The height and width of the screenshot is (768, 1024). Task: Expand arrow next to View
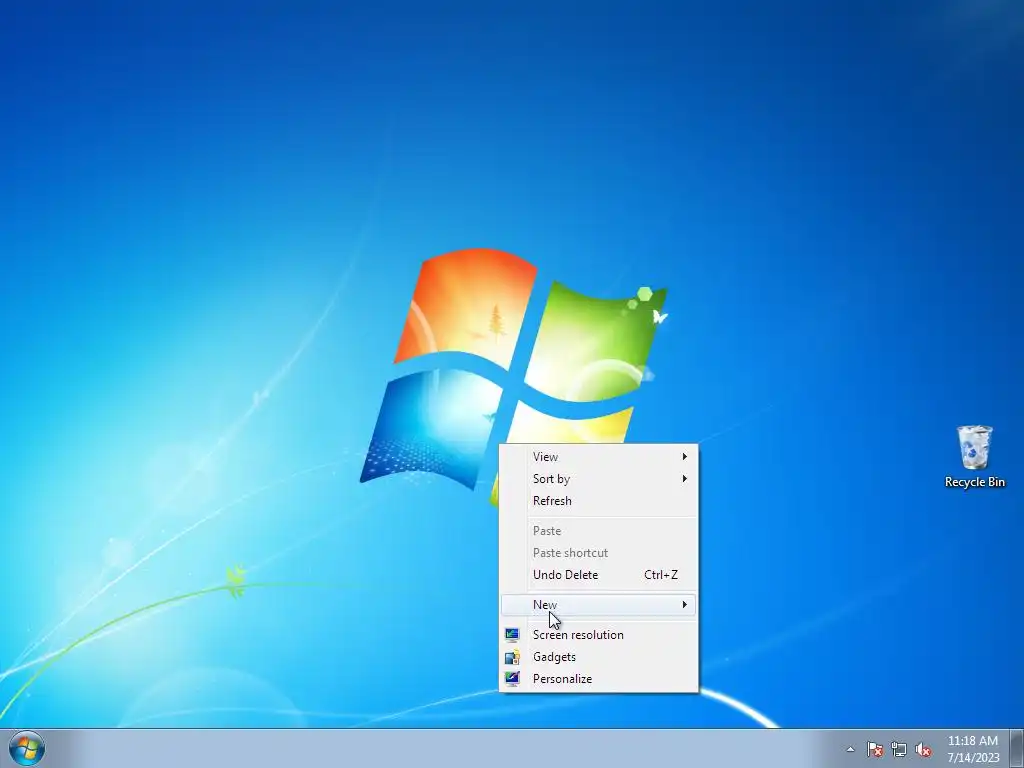click(x=684, y=456)
